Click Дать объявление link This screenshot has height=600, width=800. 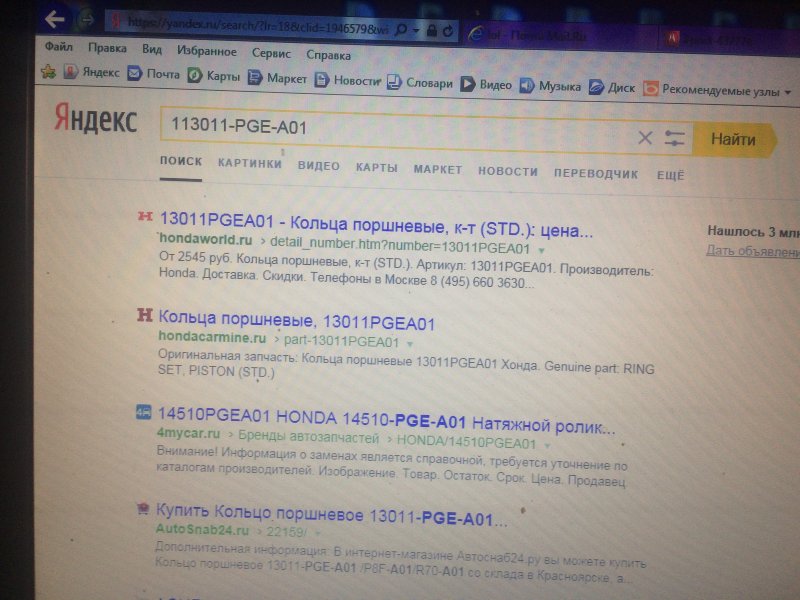pos(753,251)
